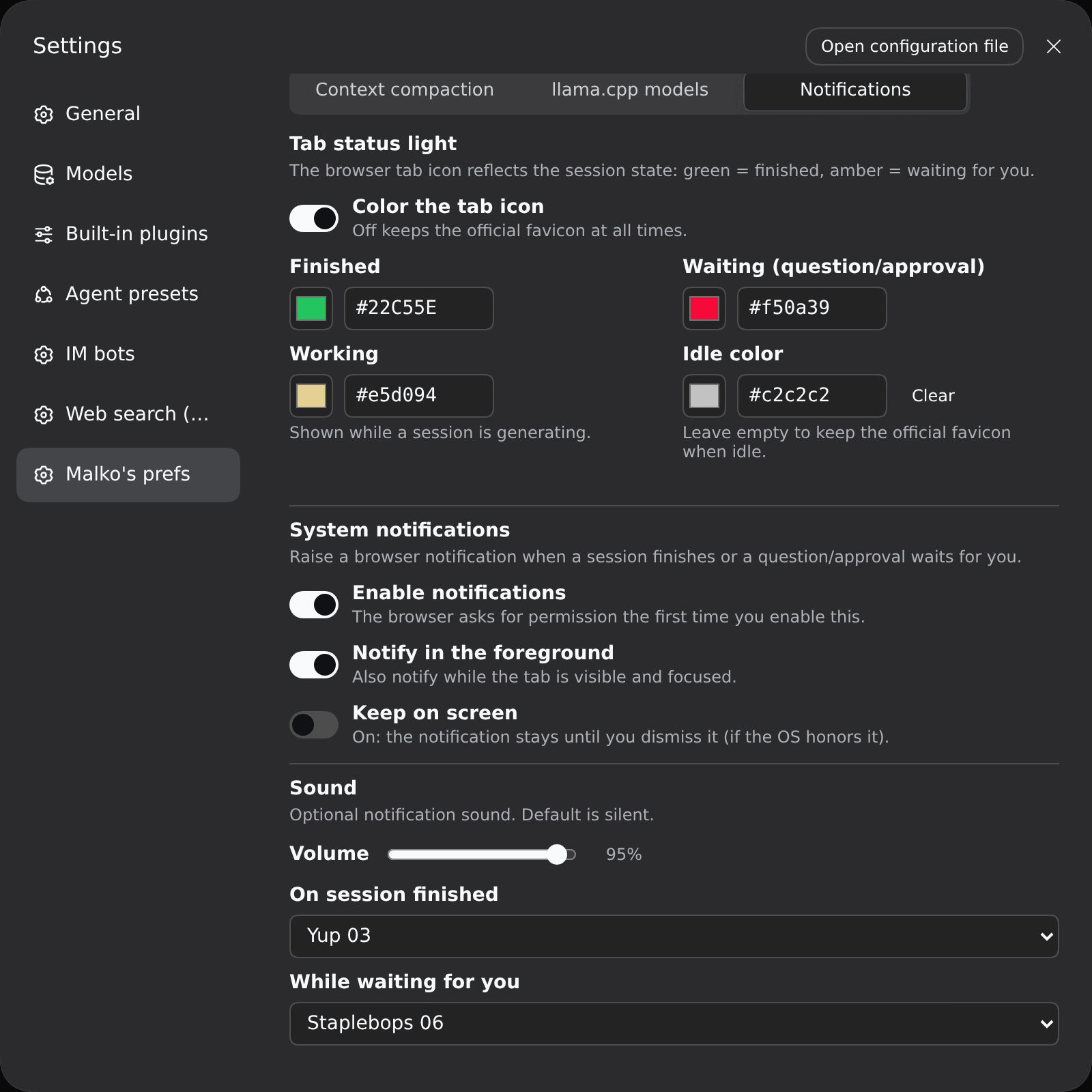Viewport: 1092px width, 1092px height.
Task: Click the Working hex field #e5d094
Action: click(419, 396)
